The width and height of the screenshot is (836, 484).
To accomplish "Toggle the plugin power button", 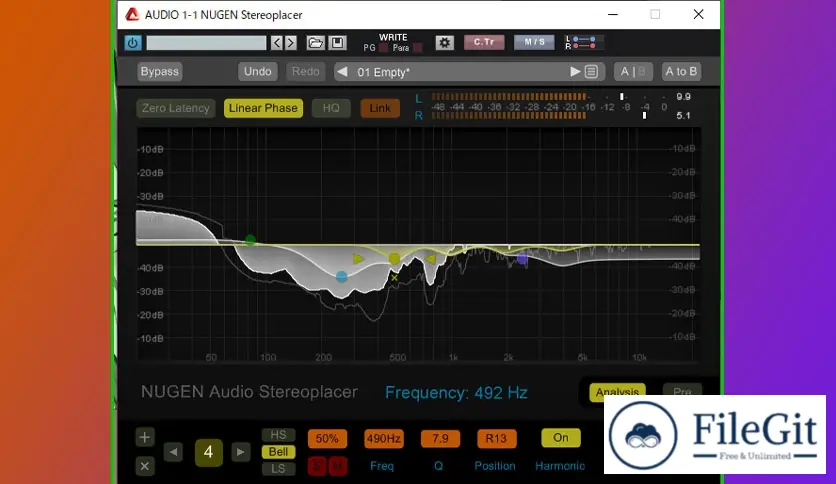I will point(133,43).
